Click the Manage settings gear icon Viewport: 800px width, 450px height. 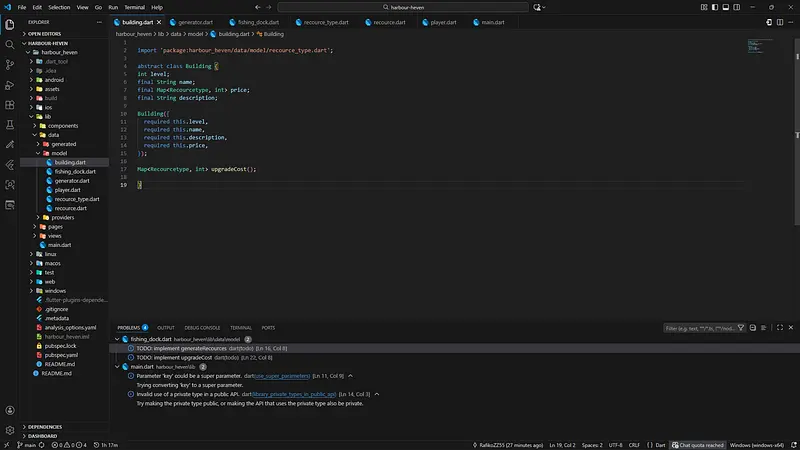pyautogui.click(x=9, y=428)
